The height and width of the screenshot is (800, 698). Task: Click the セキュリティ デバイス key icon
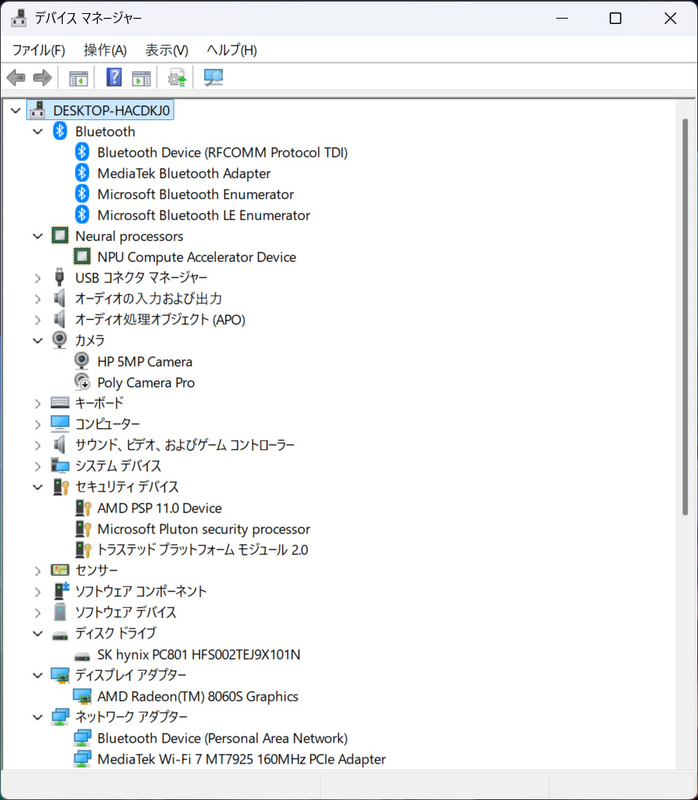(61, 487)
